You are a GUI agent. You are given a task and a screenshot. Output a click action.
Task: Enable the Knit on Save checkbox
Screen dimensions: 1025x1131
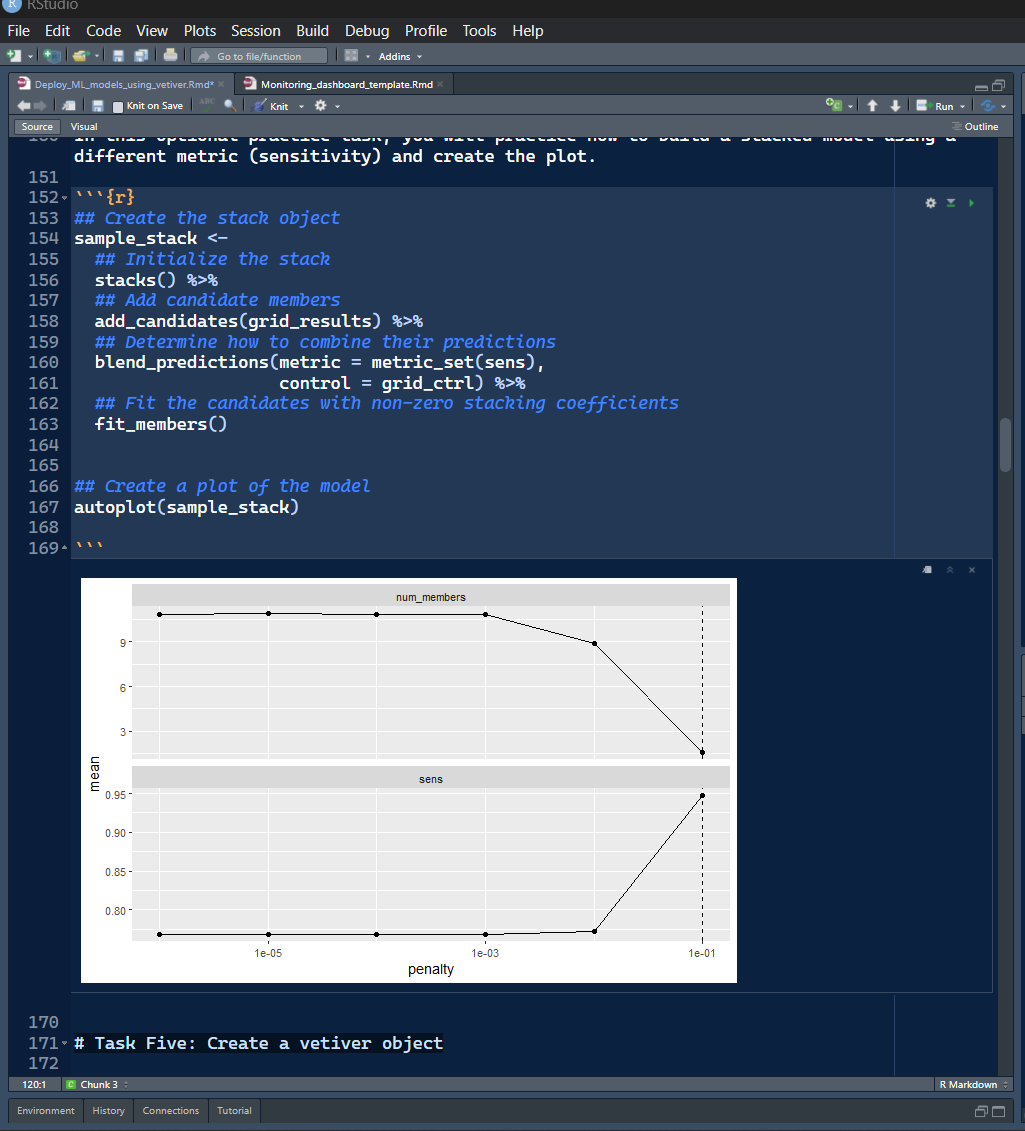(118, 106)
